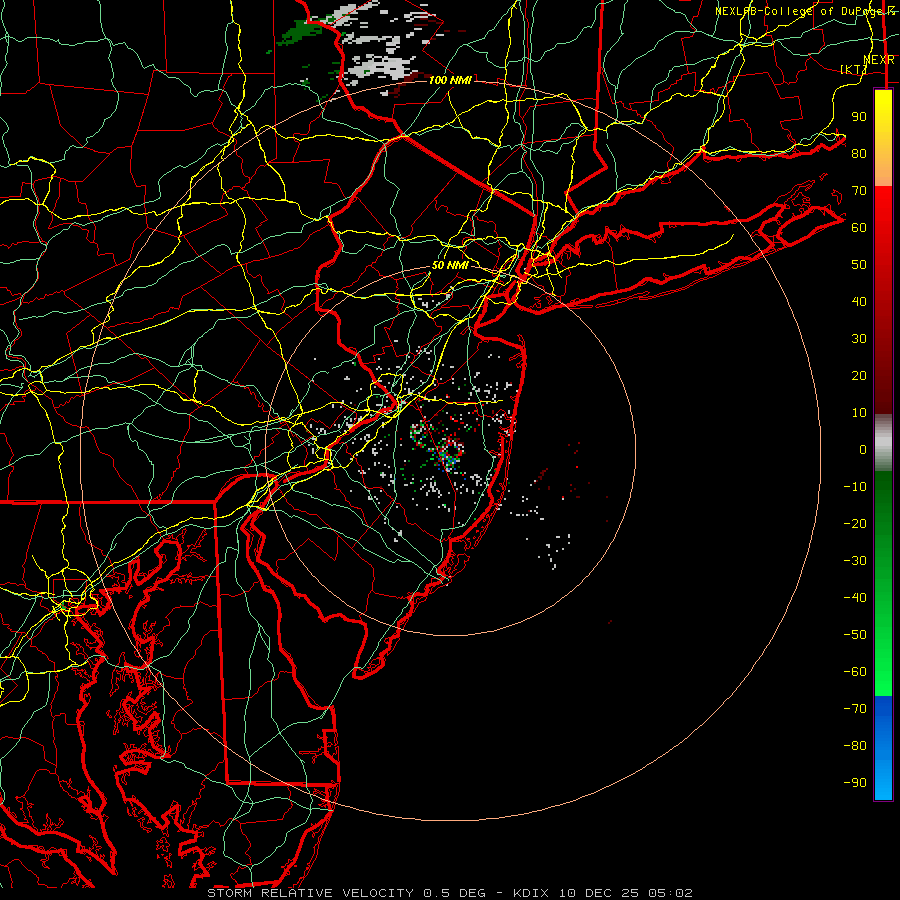Click the -90 value on the velocity scale
The height and width of the screenshot is (900, 900).
(855, 783)
